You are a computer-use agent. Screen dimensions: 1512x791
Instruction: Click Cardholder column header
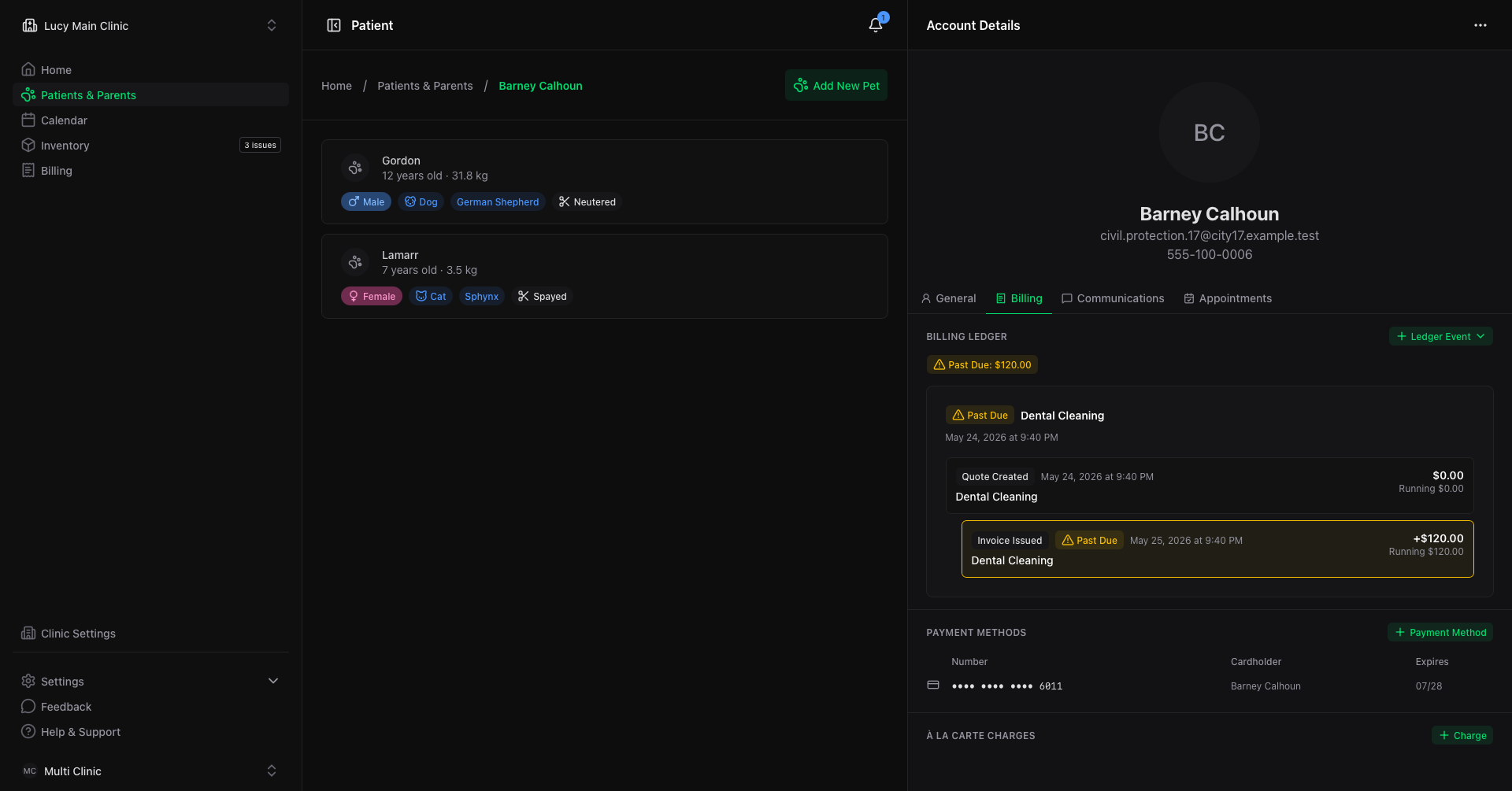[1256, 662]
